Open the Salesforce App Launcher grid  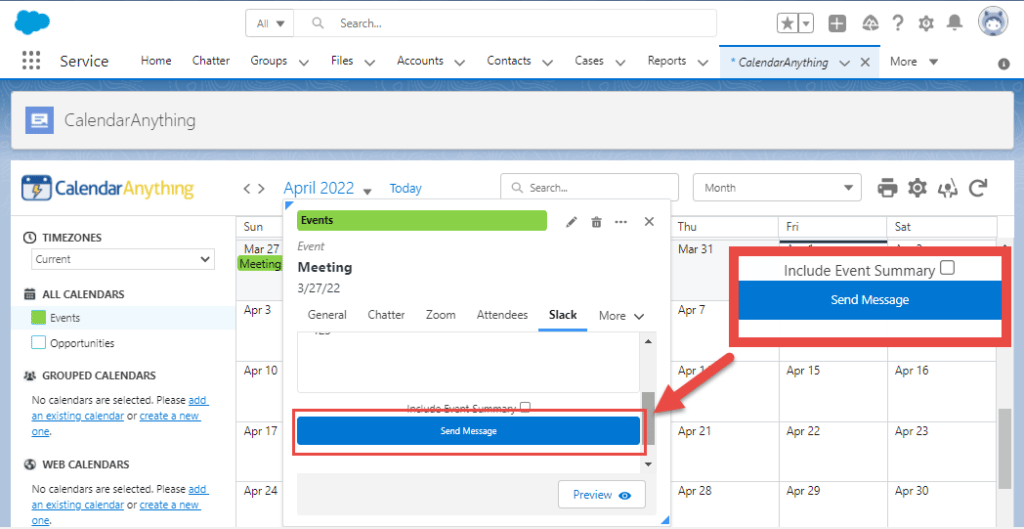pyautogui.click(x=31, y=61)
